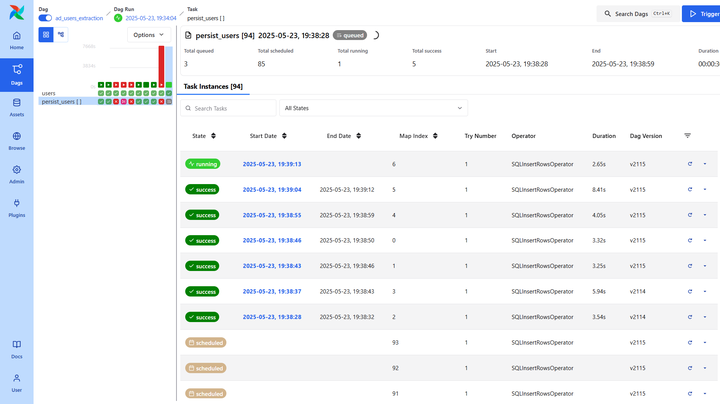720x404 pixels.
Task: Click the Try Number column header
Action: [x=480, y=136]
